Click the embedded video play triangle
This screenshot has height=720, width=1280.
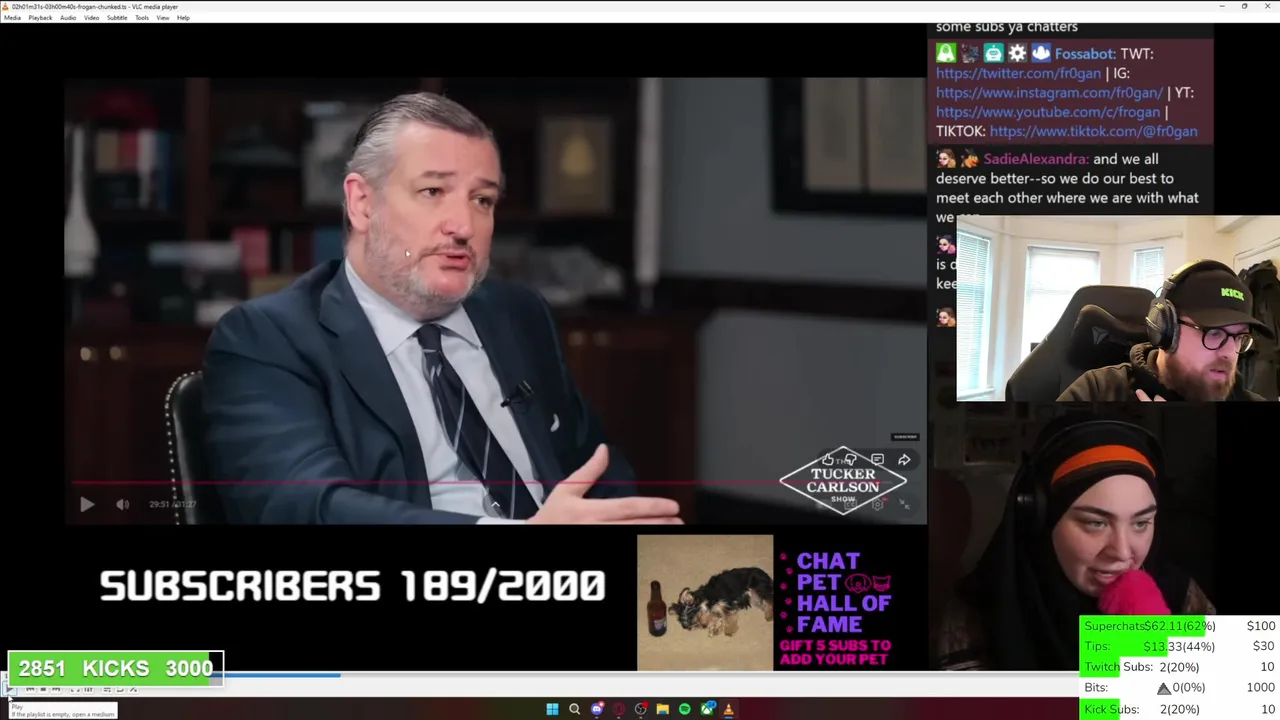tap(87, 505)
